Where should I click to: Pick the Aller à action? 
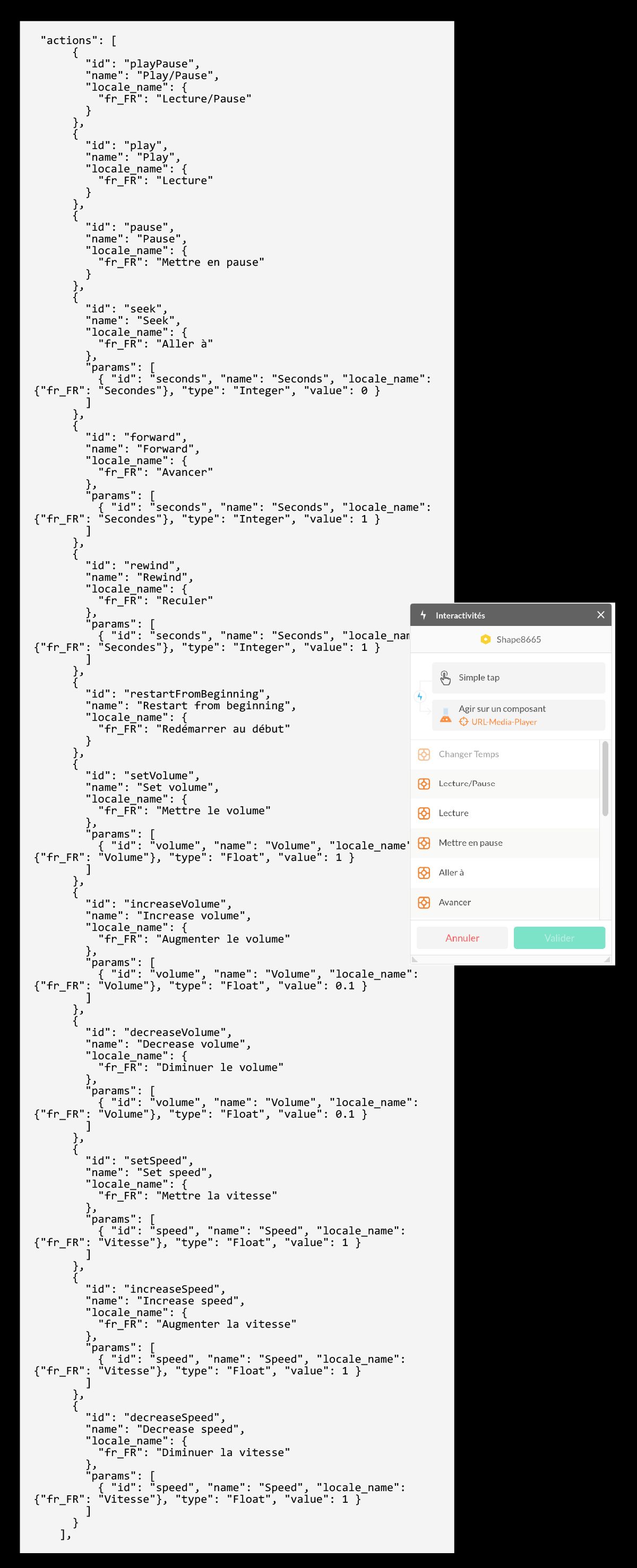pyautogui.click(x=451, y=873)
